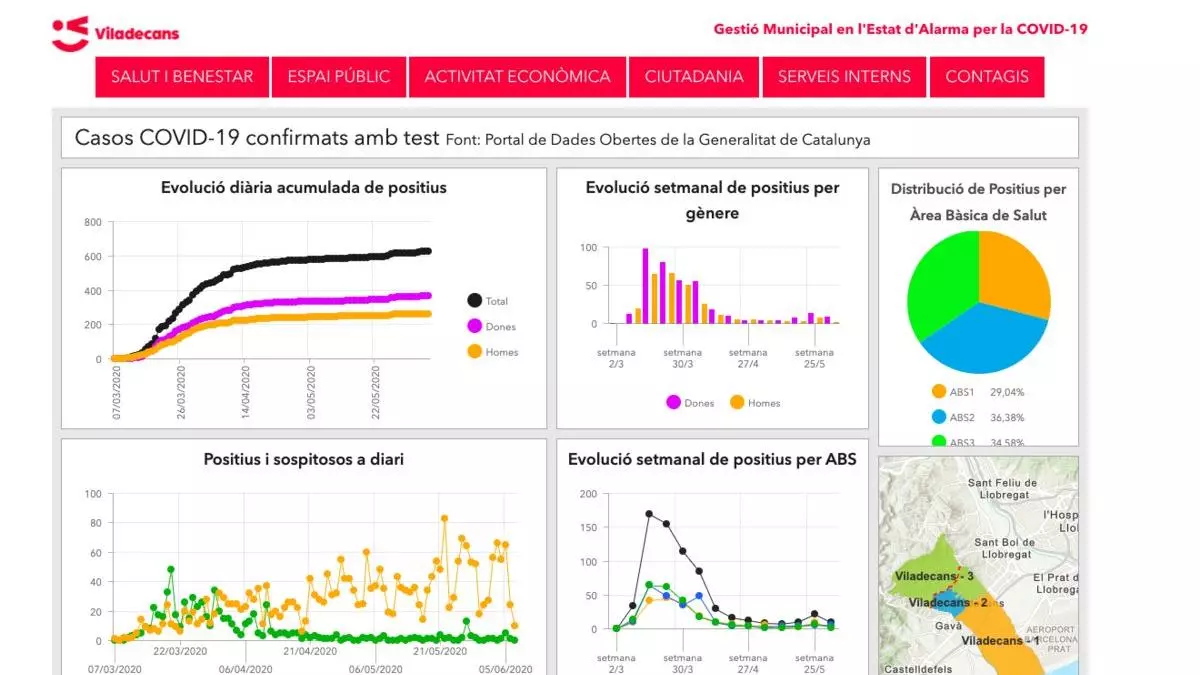Toggle Homes series in cumulative chart legend

click(x=475, y=351)
